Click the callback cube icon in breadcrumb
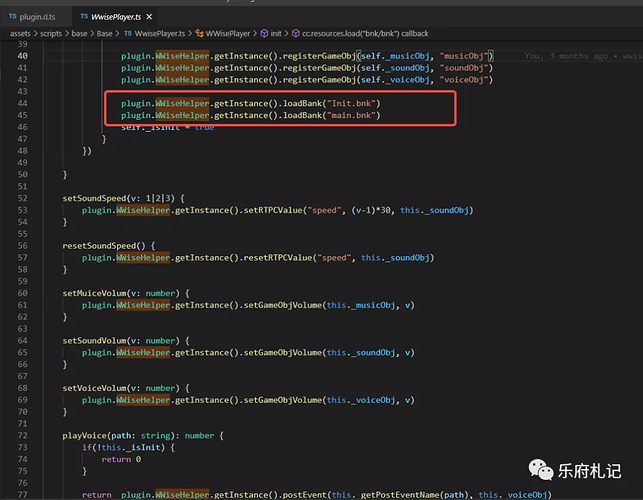This screenshot has height=500, width=643. click(296, 34)
